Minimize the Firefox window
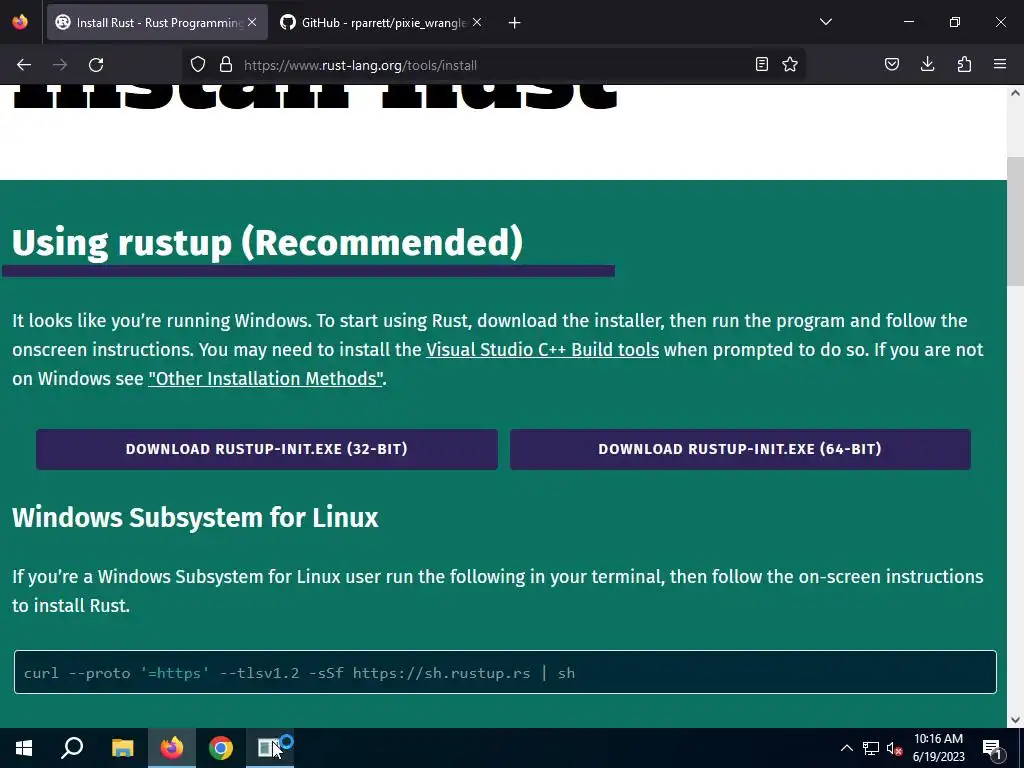The height and width of the screenshot is (768, 1024). click(x=908, y=22)
